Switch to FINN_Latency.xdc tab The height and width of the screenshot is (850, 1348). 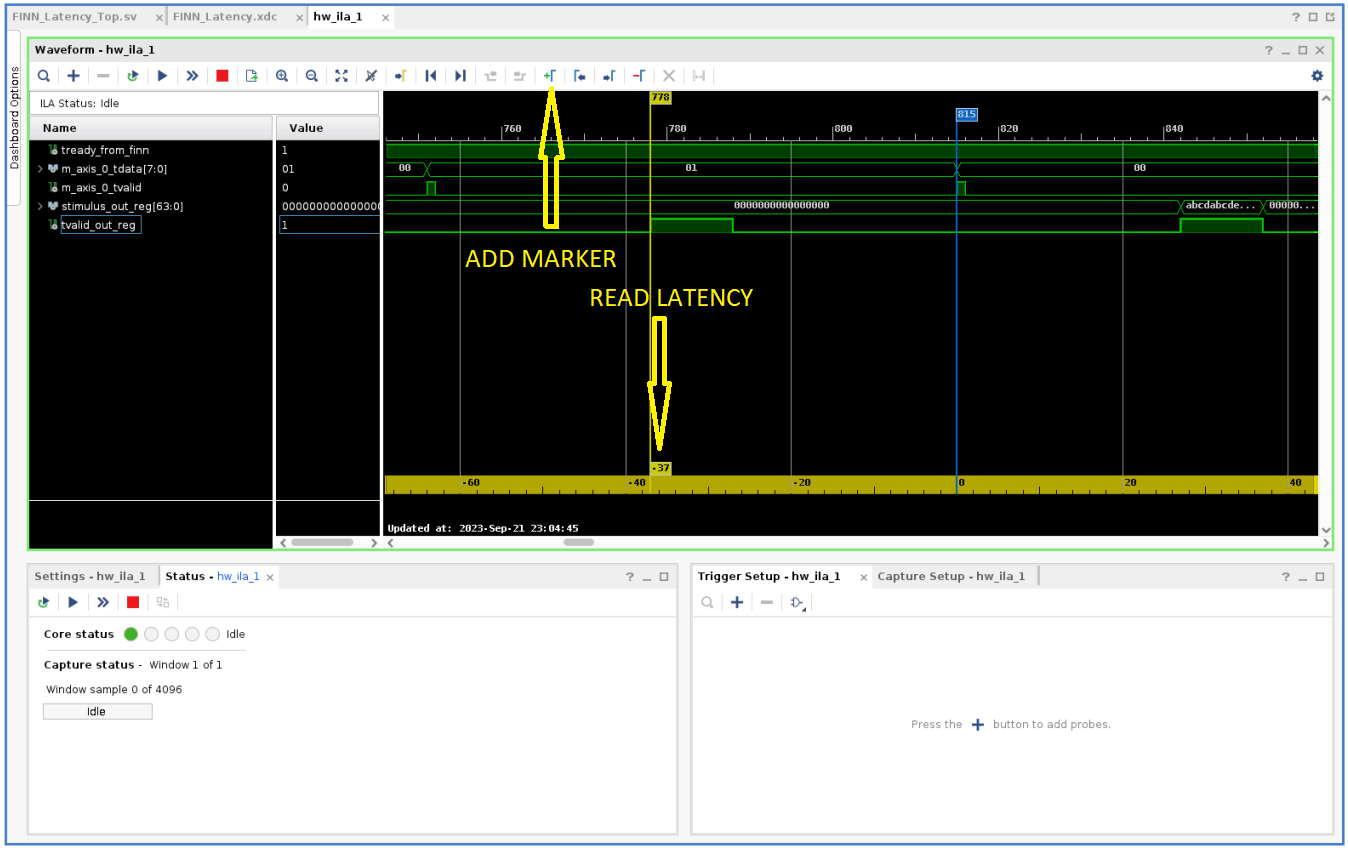[225, 17]
